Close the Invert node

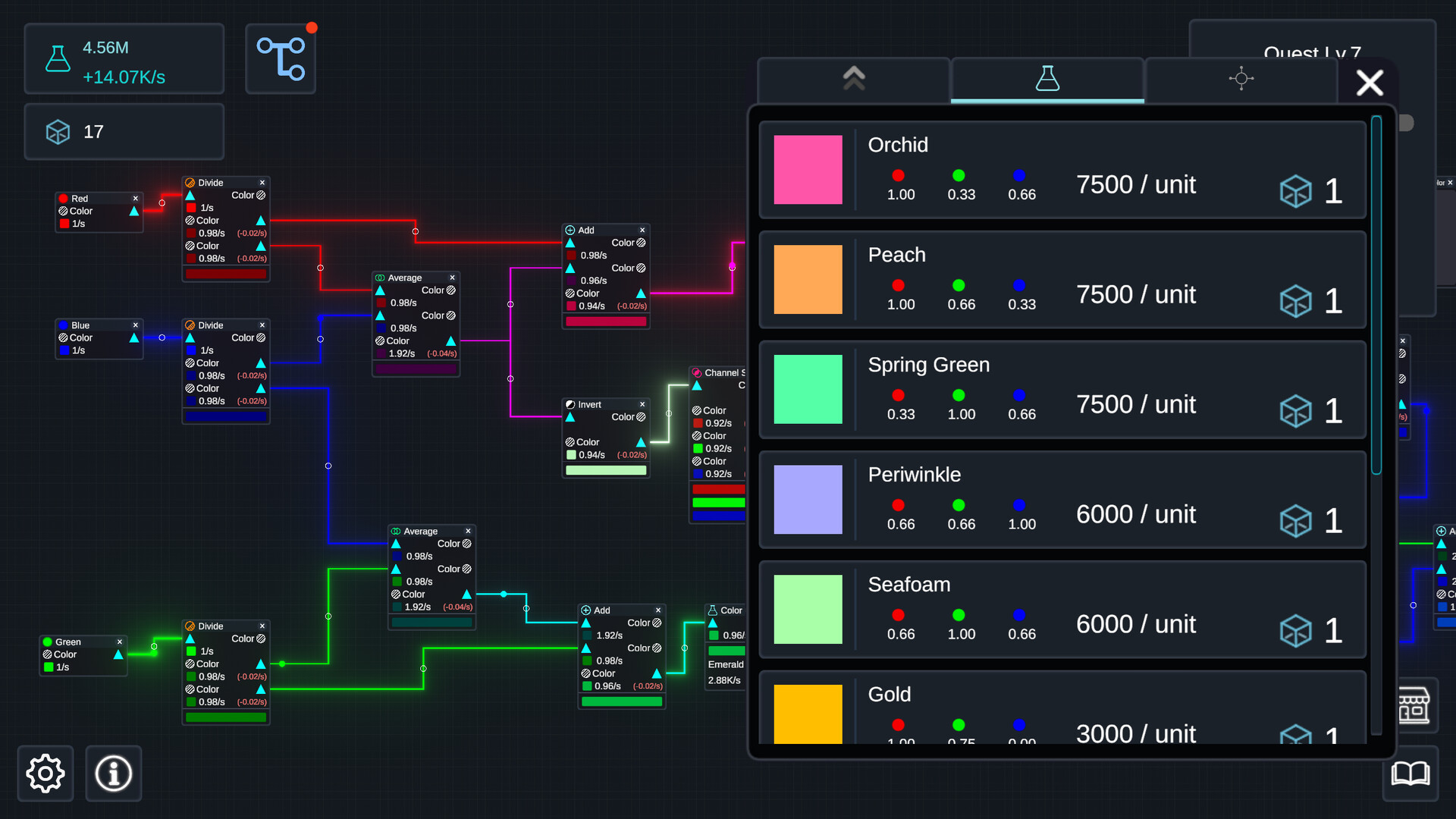click(x=642, y=404)
